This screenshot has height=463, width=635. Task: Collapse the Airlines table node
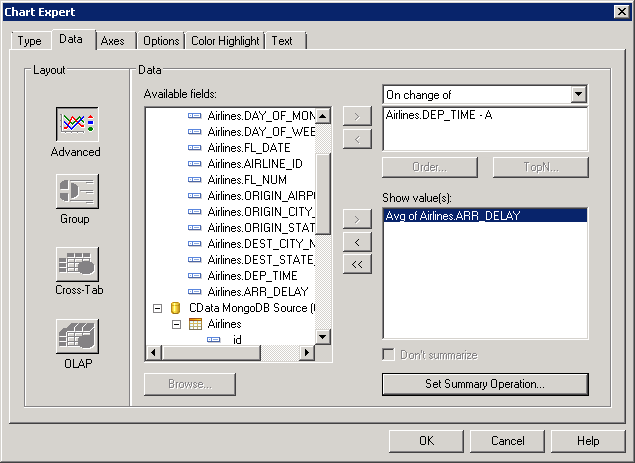(x=176, y=324)
